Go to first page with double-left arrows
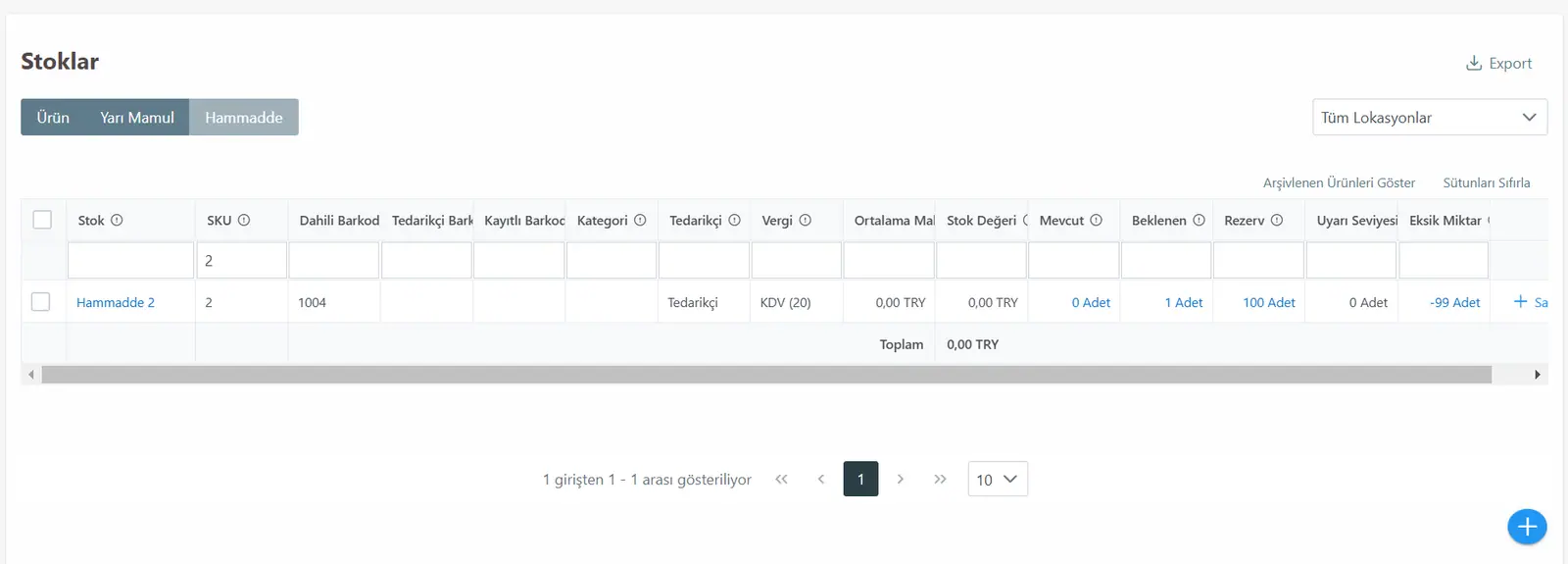 (x=781, y=479)
